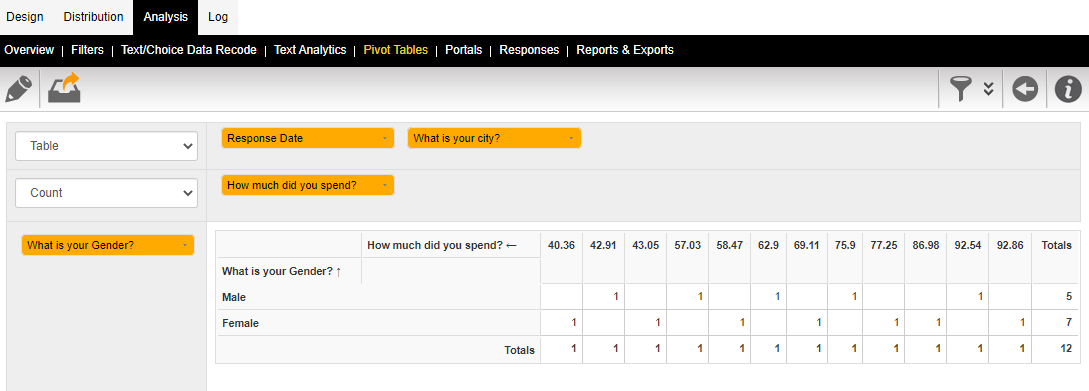Click the export tray icon
The width and height of the screenshot is (1089, 391).
(x=65, y=88)
